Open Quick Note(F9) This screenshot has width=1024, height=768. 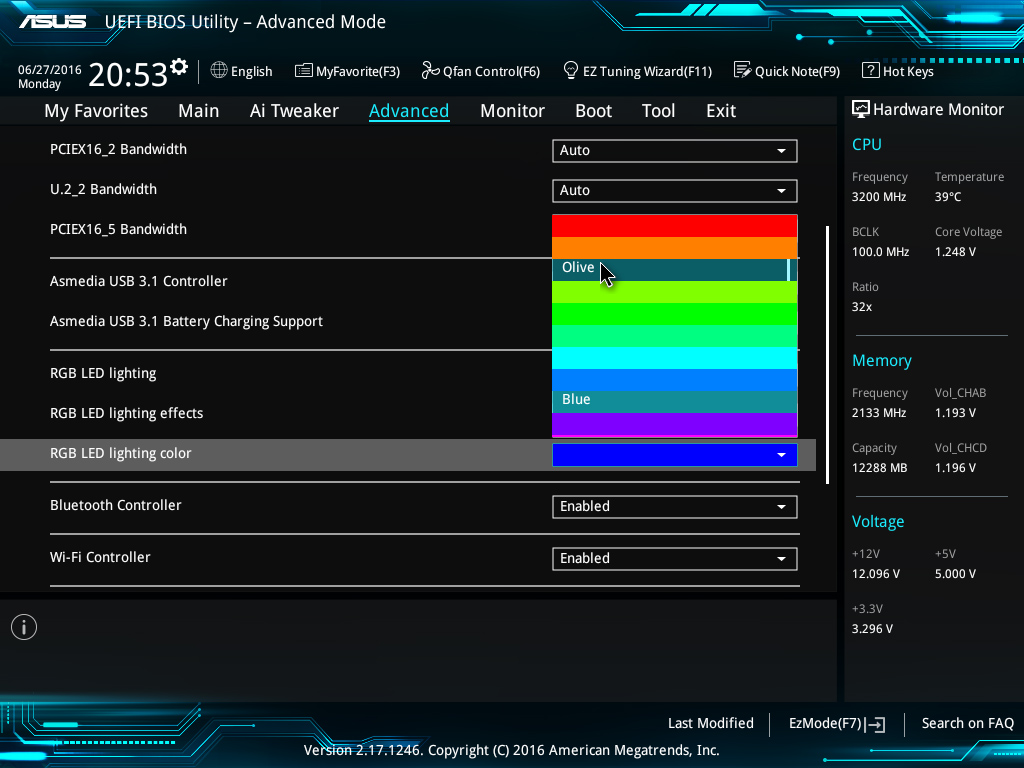787,71
